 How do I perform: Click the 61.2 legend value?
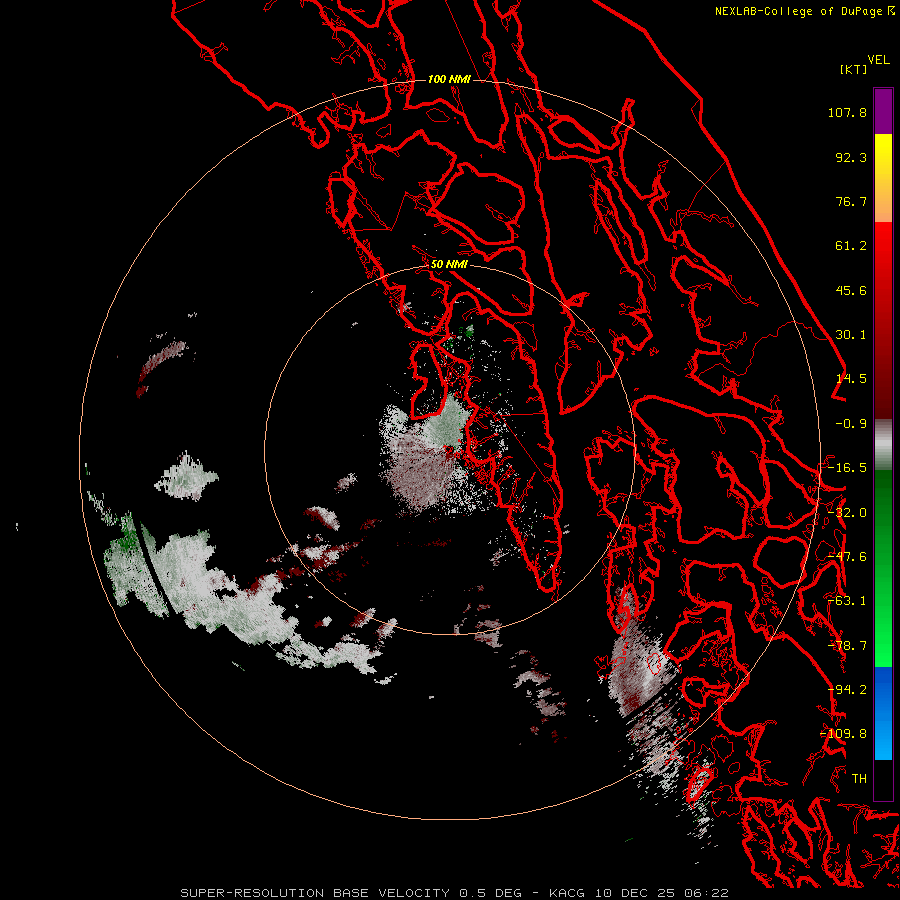pyautogui.click(x=851, y=246)
